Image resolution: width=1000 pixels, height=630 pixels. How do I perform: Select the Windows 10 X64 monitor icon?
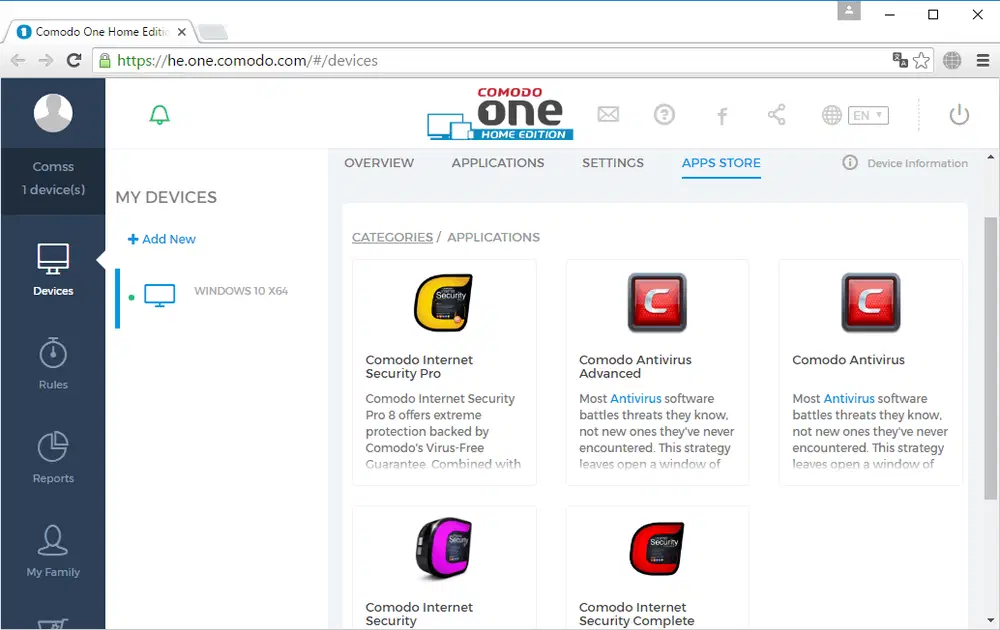click(159, 296)
